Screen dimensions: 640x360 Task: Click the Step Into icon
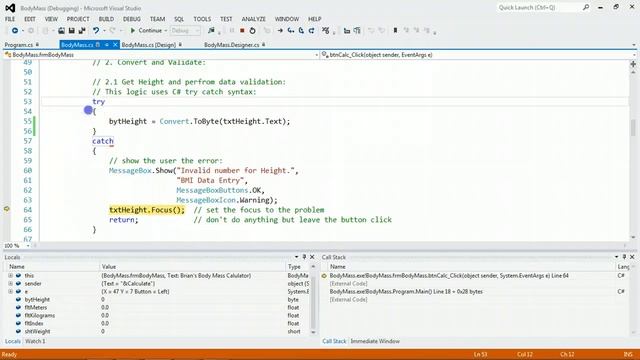tap(291, 31)
